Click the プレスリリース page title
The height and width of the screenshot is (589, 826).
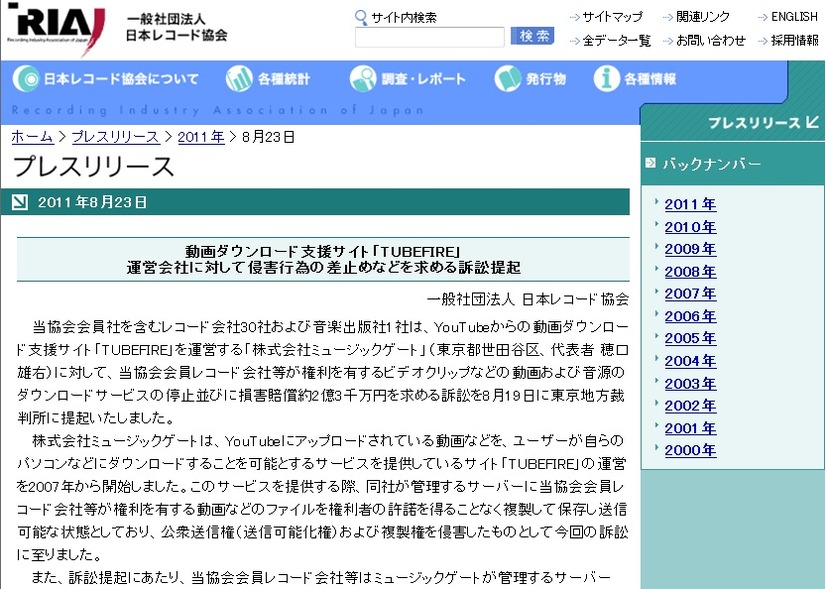[93, 167]
